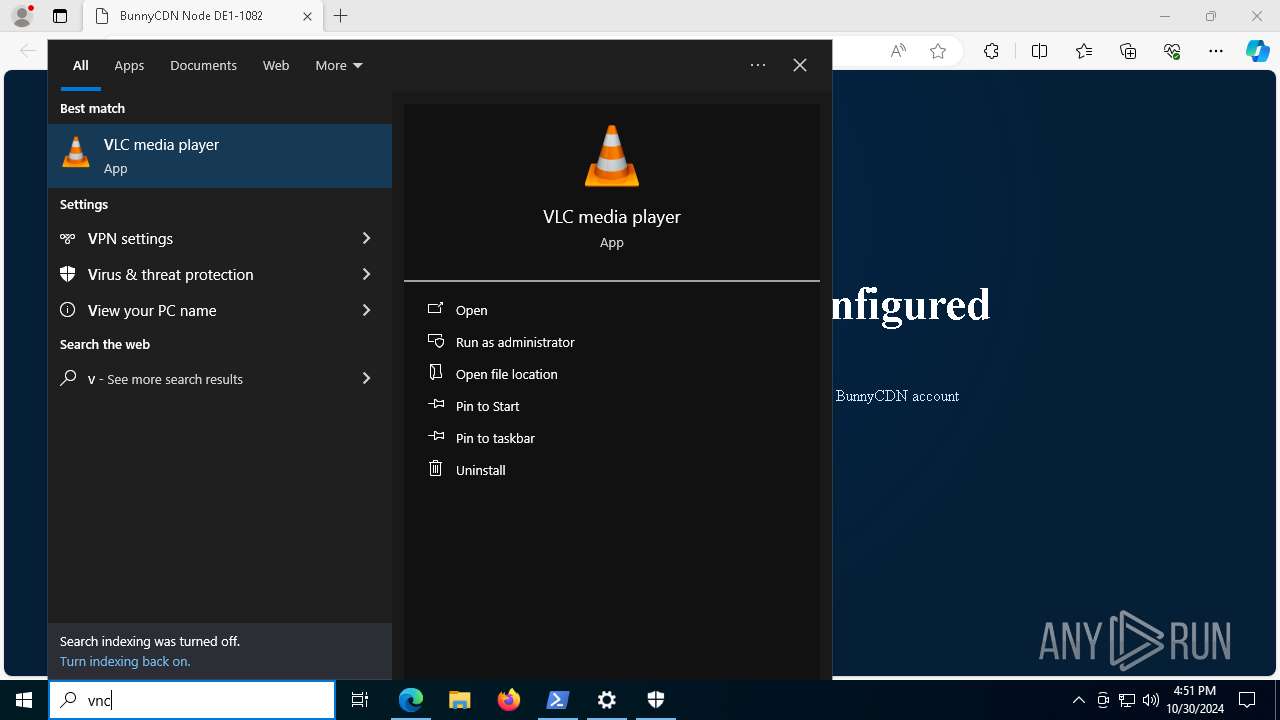1280x720 pixels.
Task: Open the taskbar clock and date
Action: pos(1194,700)
